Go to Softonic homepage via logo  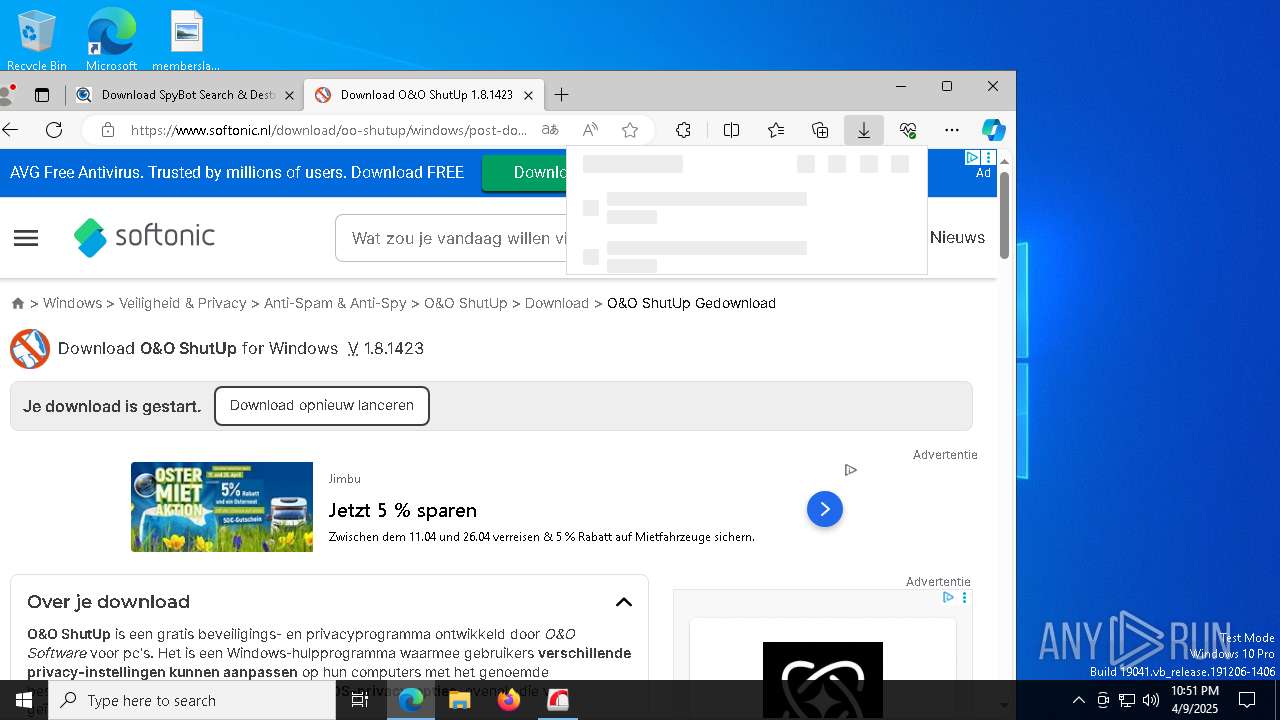145,237
